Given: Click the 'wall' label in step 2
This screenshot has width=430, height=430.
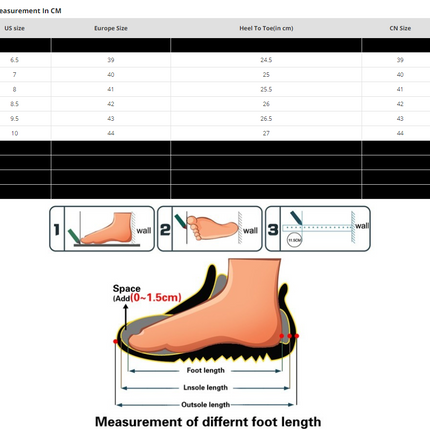Looking at the screenshot, I should click(x=250, y=231).
